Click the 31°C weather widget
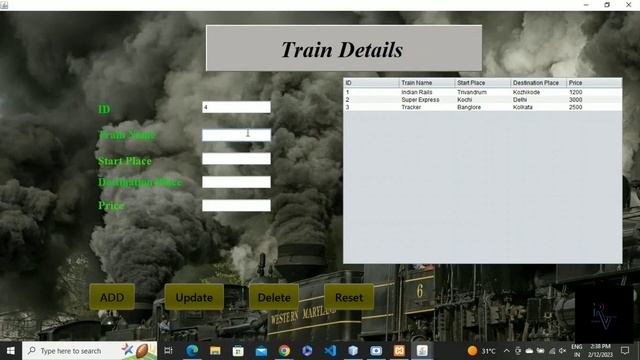Viewport: 640px width, 360px height. [482, 351]
